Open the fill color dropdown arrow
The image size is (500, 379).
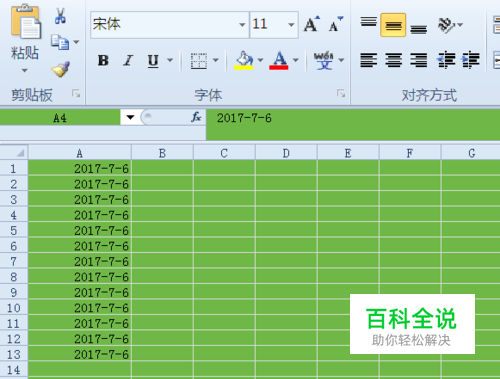(x=261, y=60)
